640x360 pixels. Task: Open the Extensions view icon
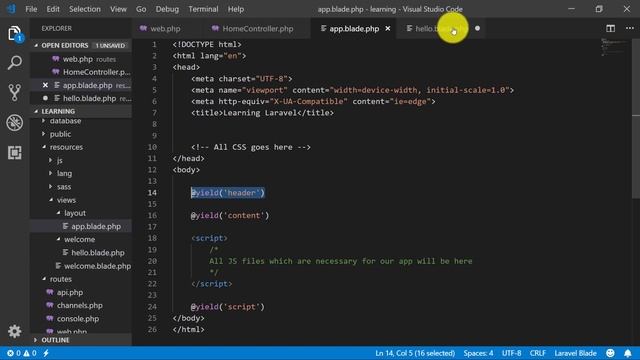15,152
